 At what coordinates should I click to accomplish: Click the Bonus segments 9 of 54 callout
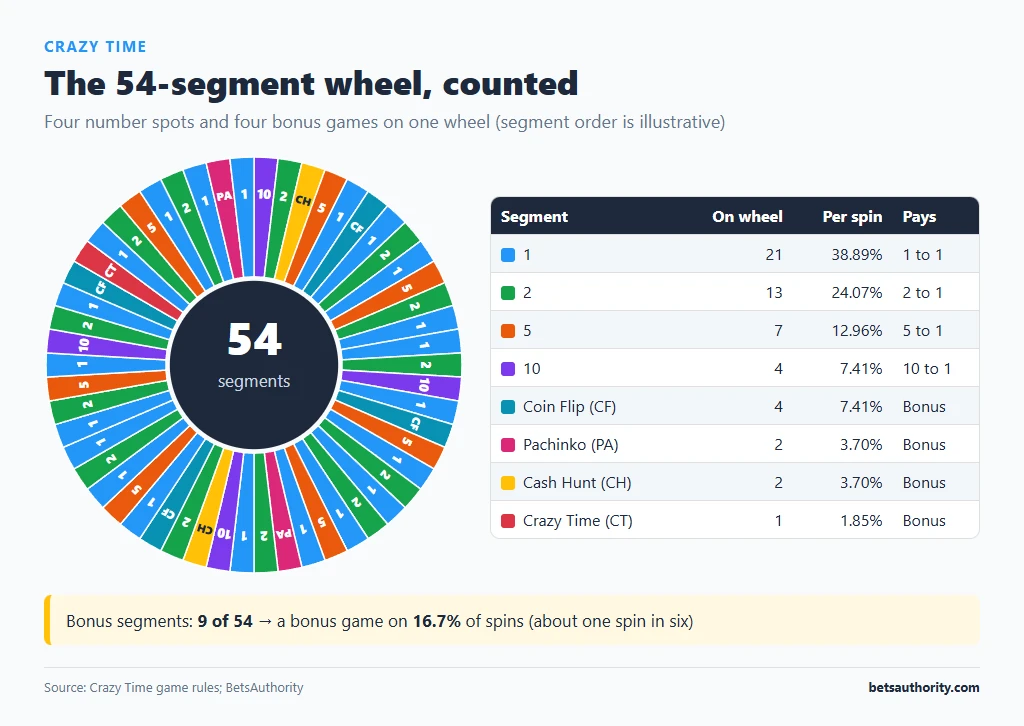click(511, 620)
